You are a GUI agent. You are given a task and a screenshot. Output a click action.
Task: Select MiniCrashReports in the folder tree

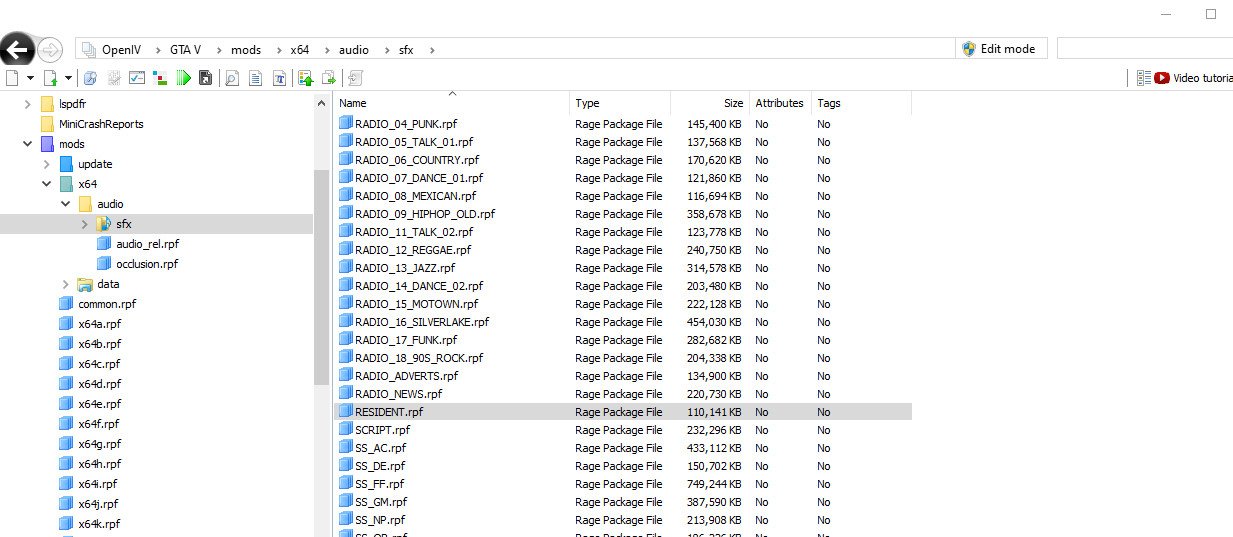pyautogui.click(x=101, y=124)
